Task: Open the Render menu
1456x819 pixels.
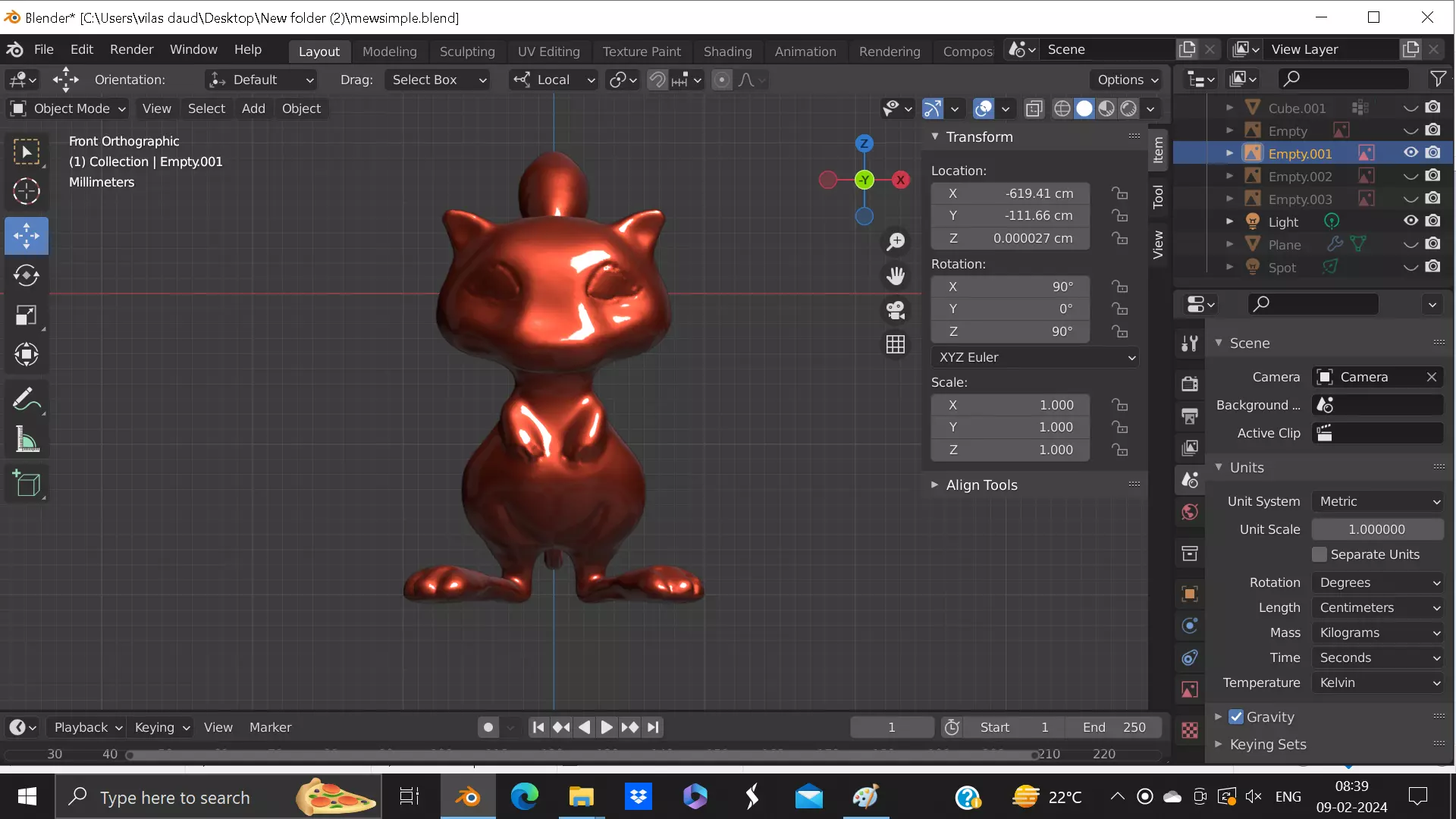Action: (x=131, y=49)
